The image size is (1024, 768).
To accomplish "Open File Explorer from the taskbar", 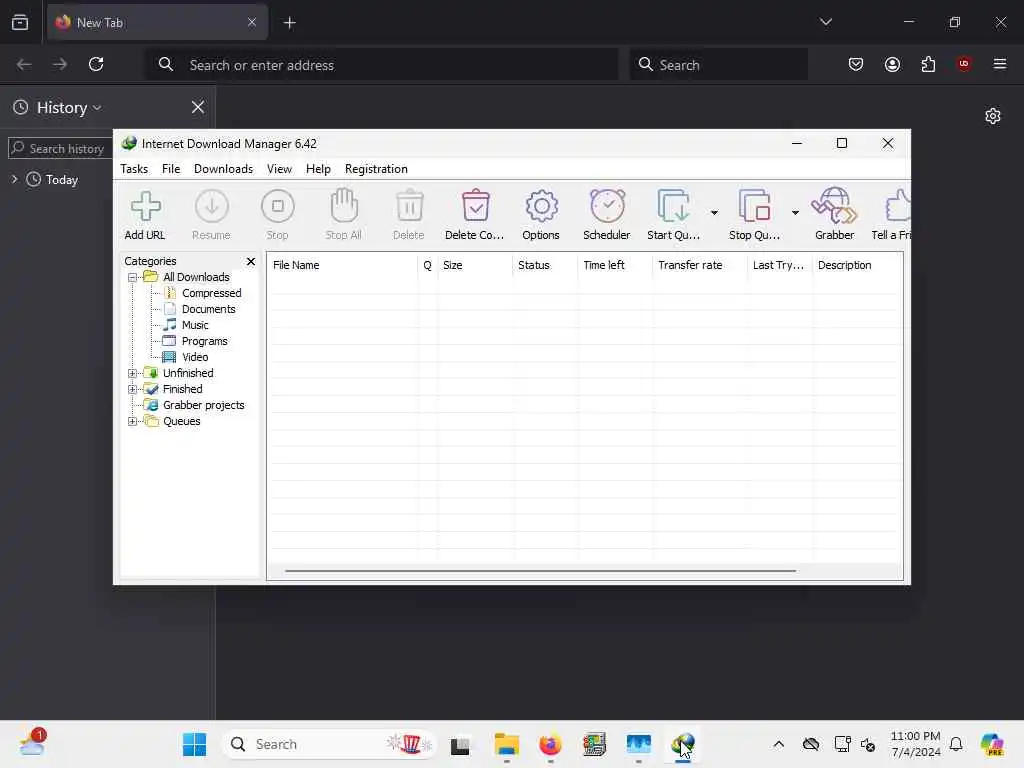I will pos(507,744).
